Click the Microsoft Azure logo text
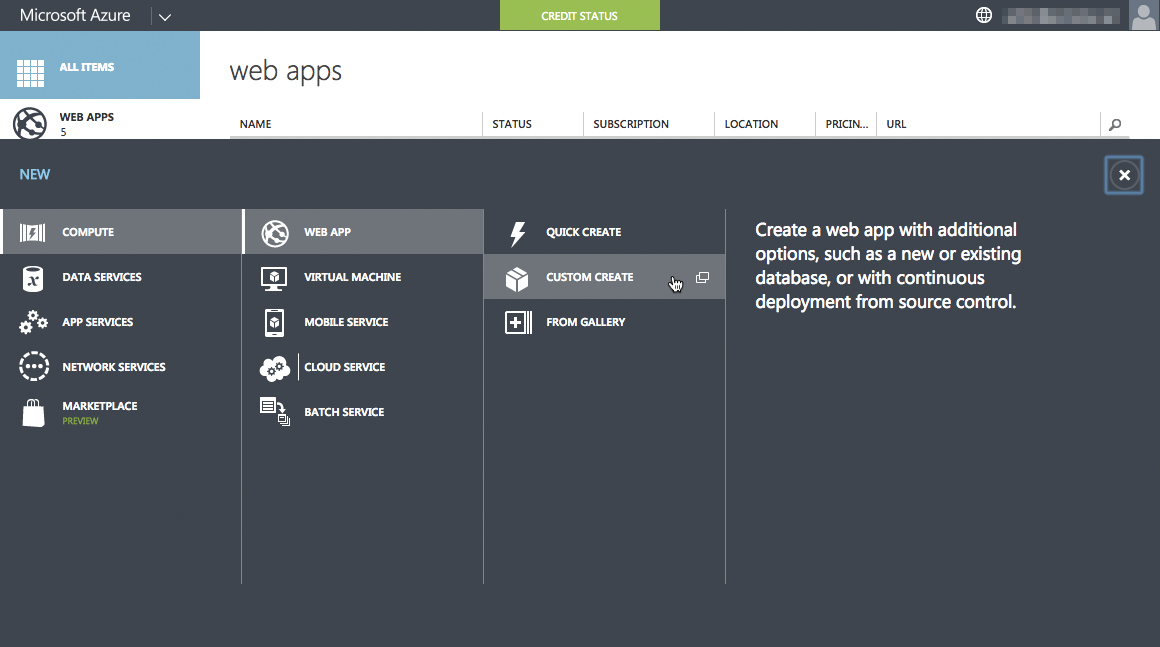Screen dimensions: 1160x647 click(75, 16)
